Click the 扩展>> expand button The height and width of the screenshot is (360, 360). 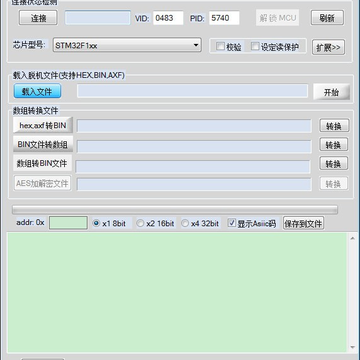coord(328,47)
